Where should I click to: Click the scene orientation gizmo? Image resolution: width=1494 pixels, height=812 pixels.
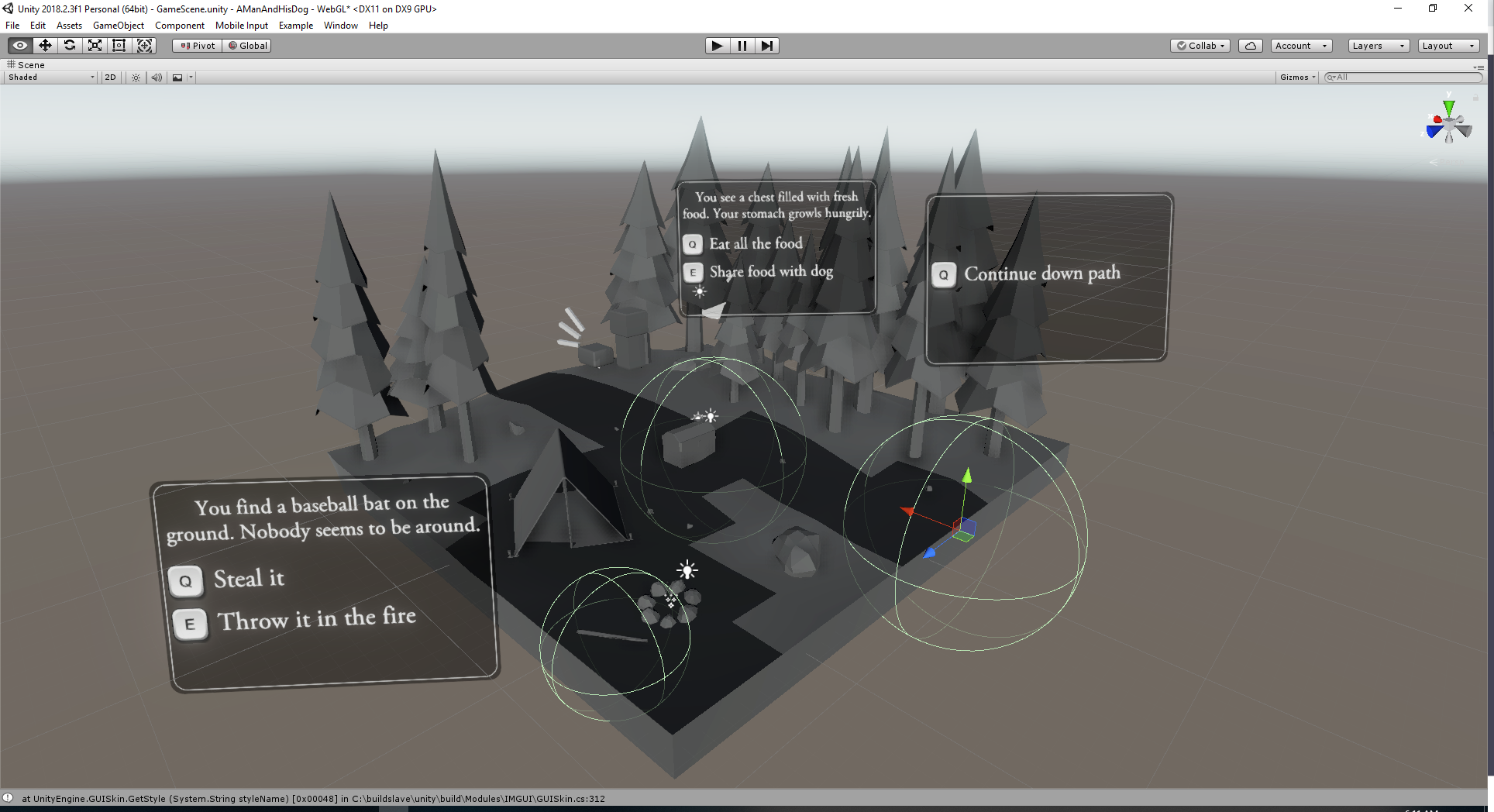1448,124
